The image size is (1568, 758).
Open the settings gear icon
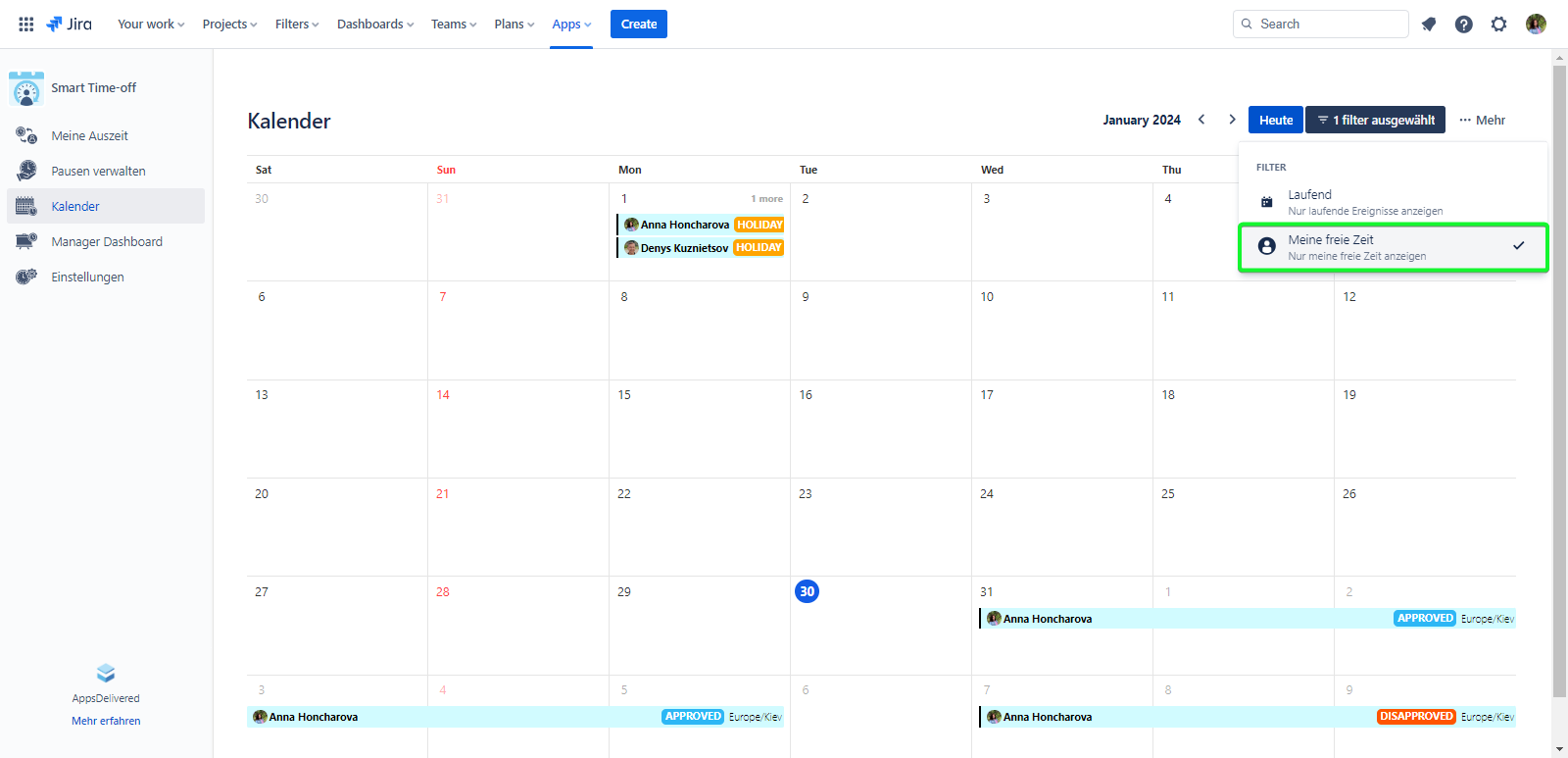point(1498,25)
